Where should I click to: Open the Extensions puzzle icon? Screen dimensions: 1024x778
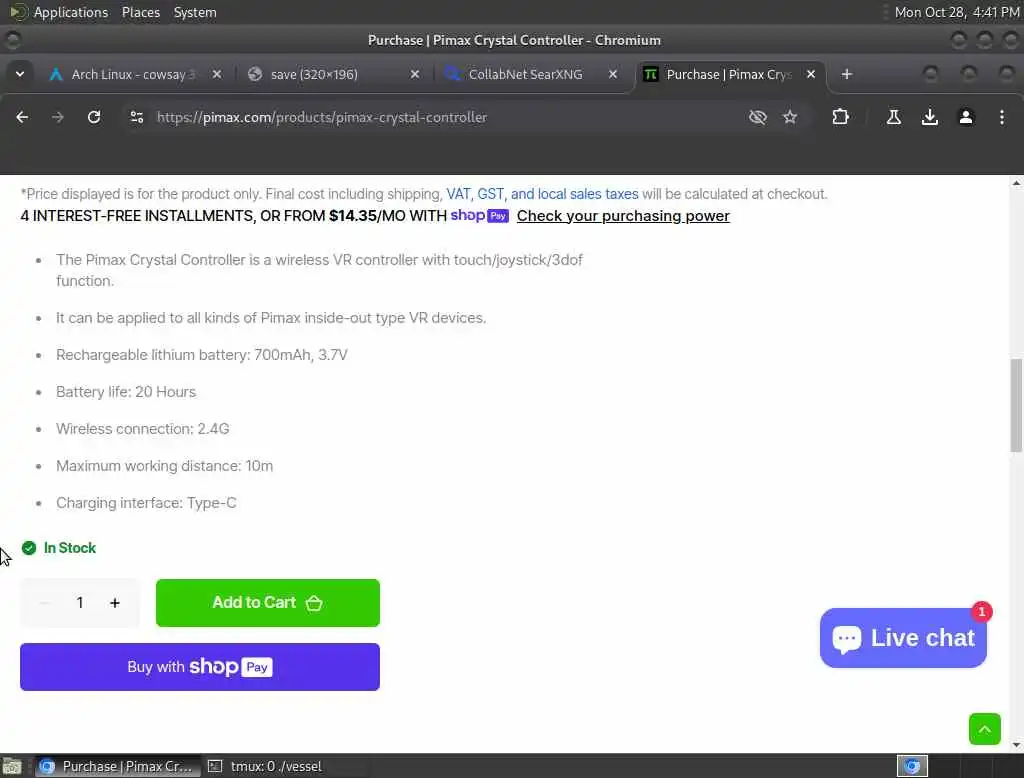840,118
